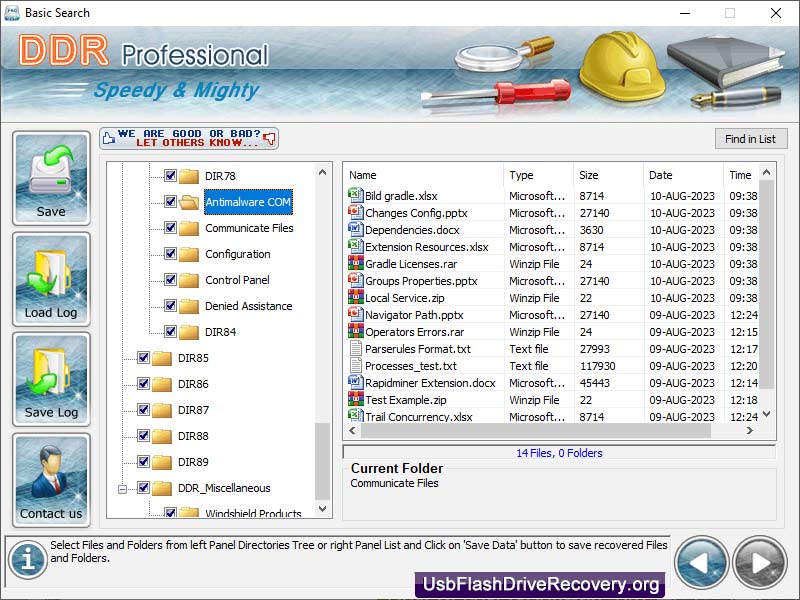Select the Groups Properties.pptx file row
Screen dimensions: 800x600
[552, 281]
